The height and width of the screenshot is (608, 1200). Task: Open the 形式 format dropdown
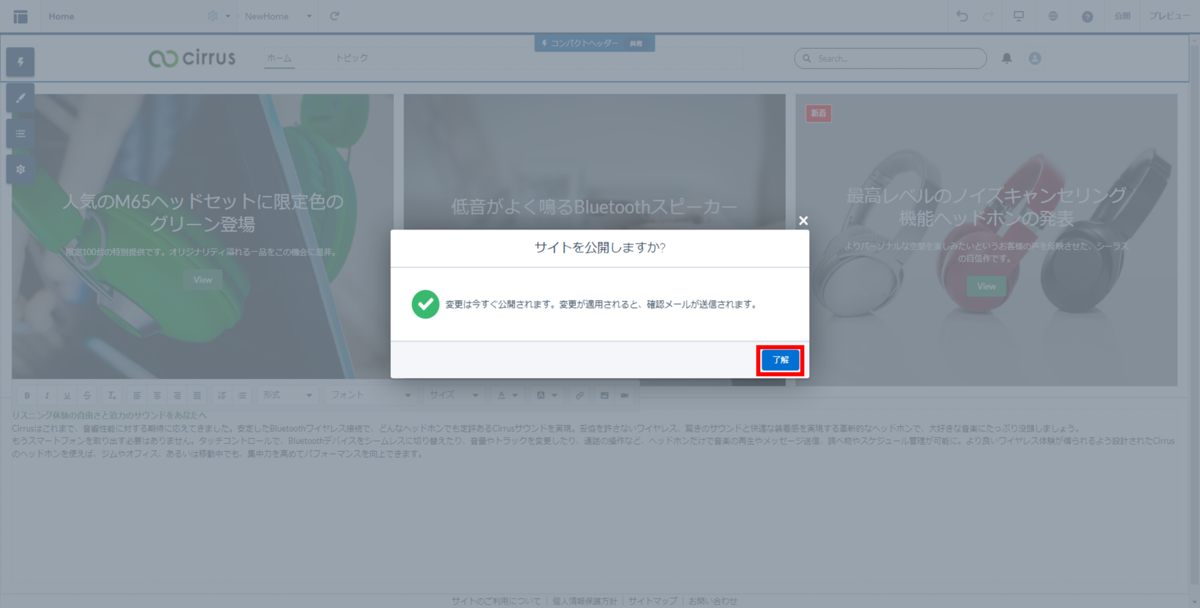(288, 396)
